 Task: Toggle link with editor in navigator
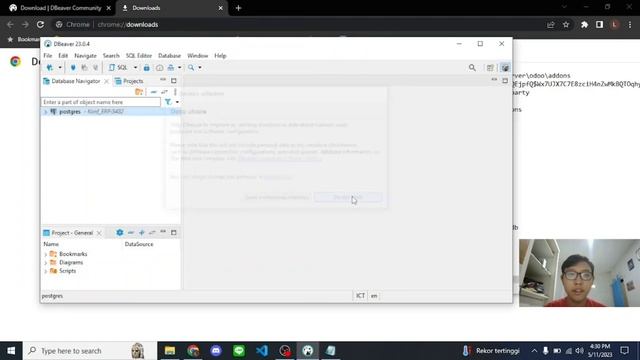[x=164, y=92]
